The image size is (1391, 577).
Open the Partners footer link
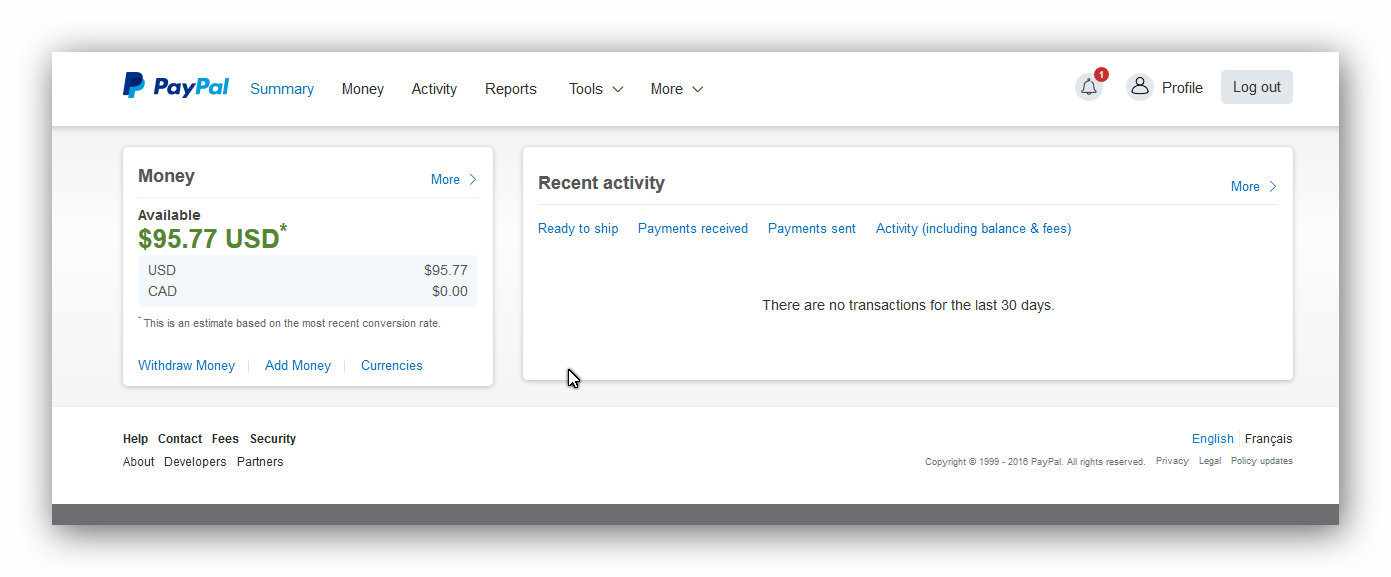[260, 462]
